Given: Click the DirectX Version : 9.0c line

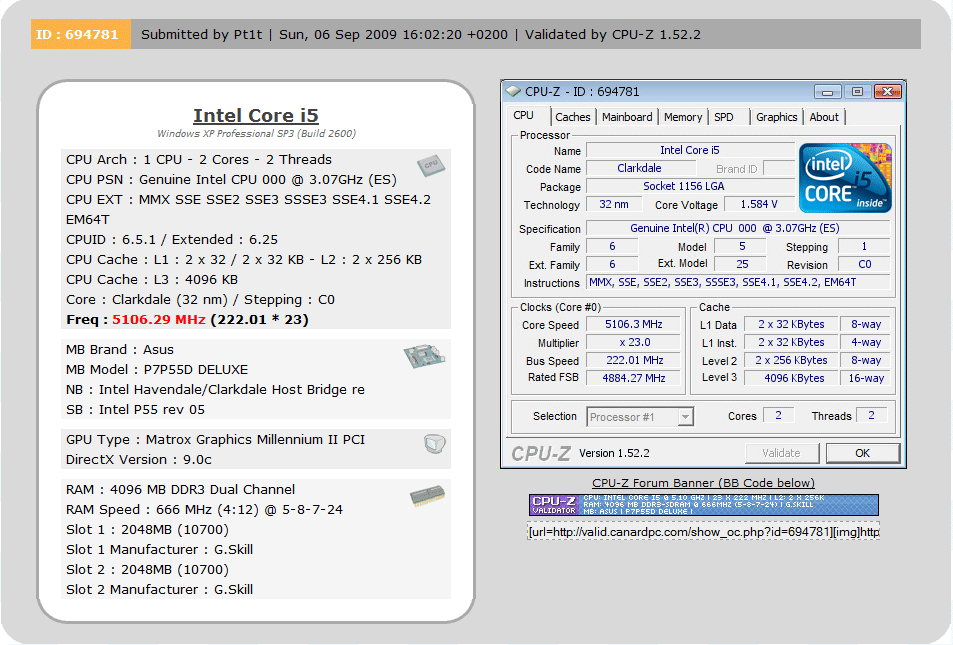Looking at the screenshot, I should [x=139, y=460].
